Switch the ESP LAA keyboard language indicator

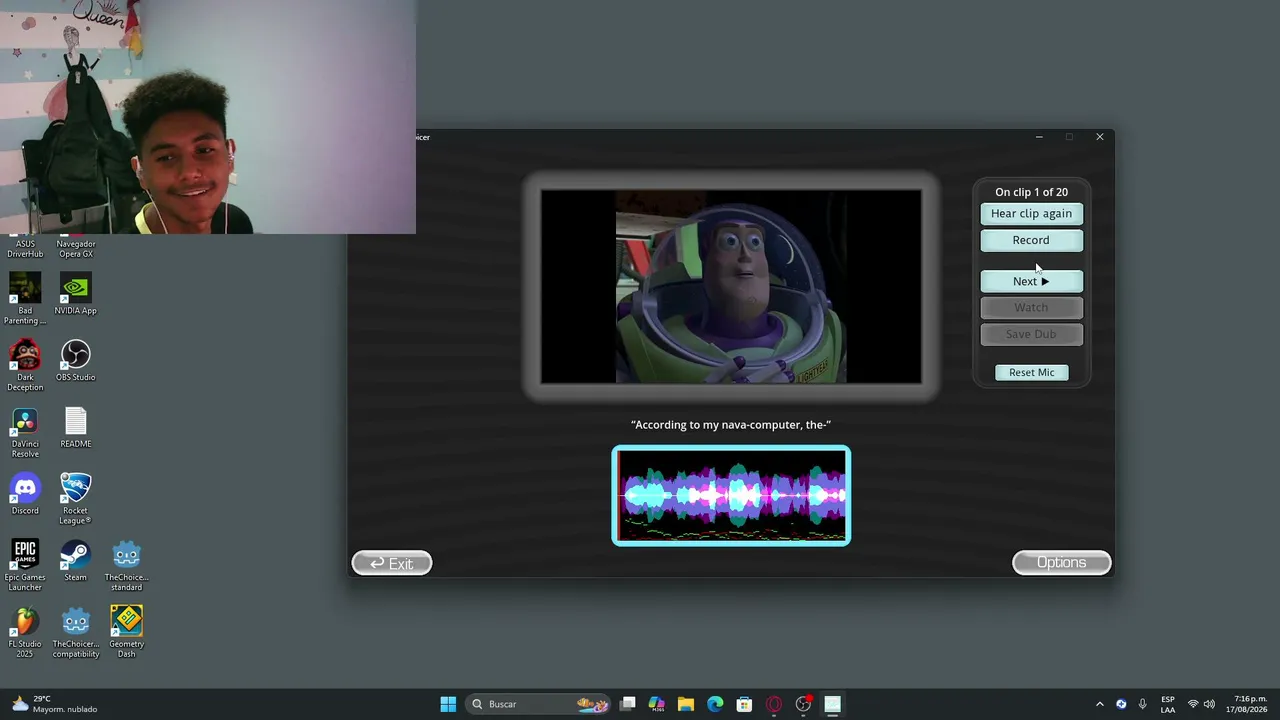pyautogui.click(x=1167, y=704)
